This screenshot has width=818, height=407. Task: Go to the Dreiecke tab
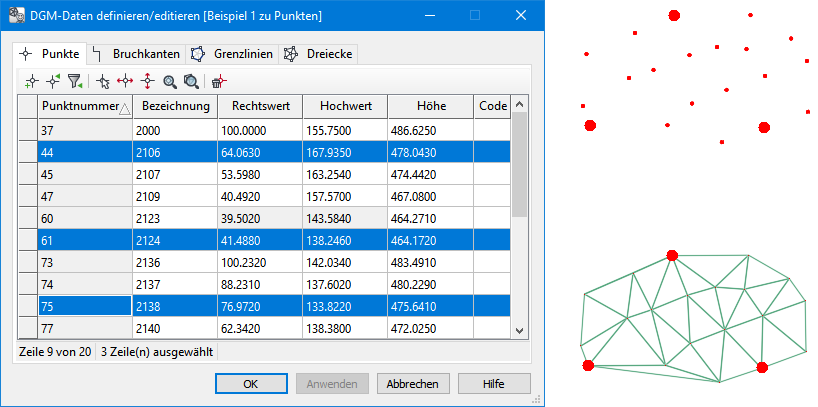(317, 53)
